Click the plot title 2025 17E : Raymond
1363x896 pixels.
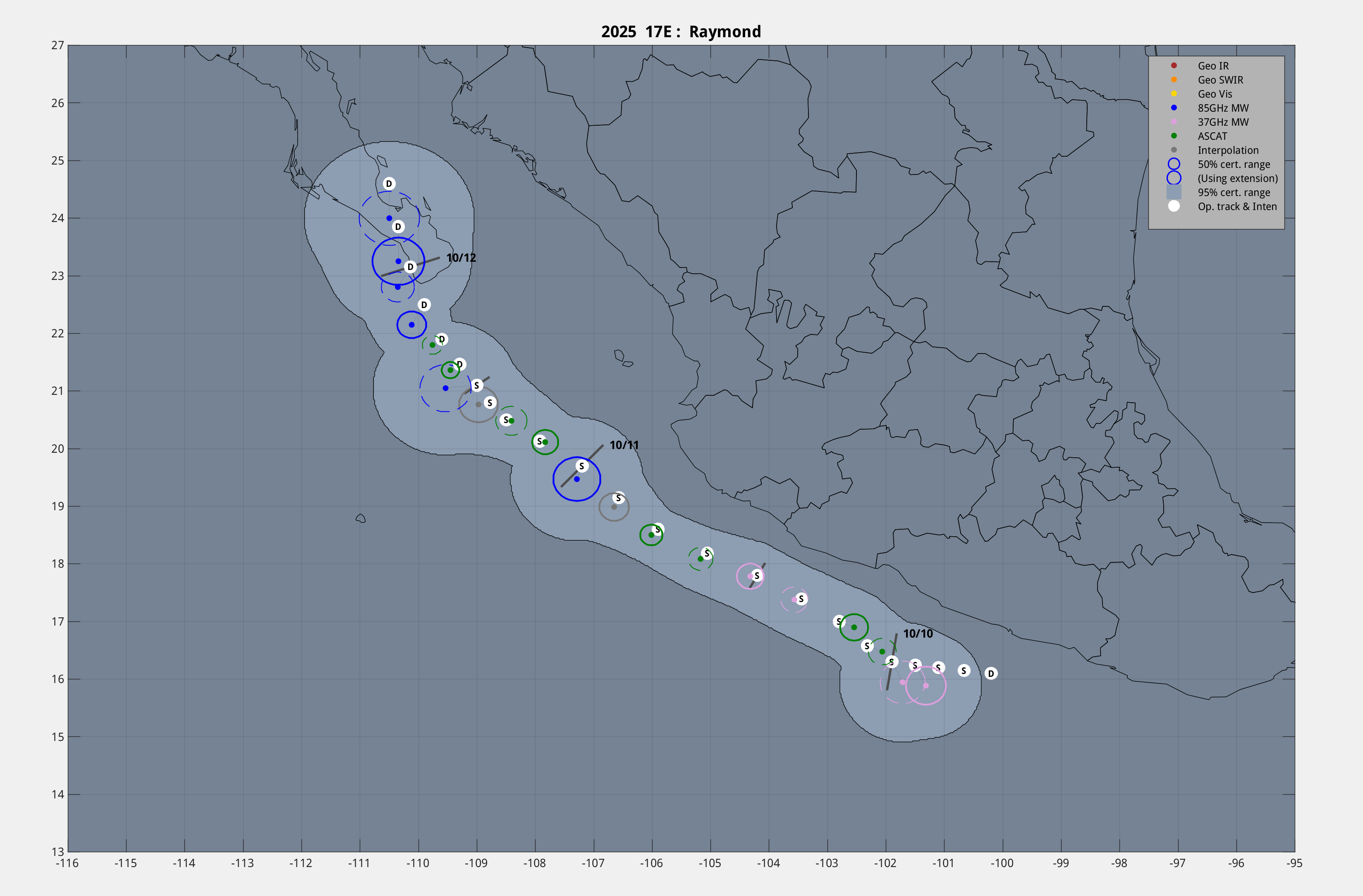[681, 31]
